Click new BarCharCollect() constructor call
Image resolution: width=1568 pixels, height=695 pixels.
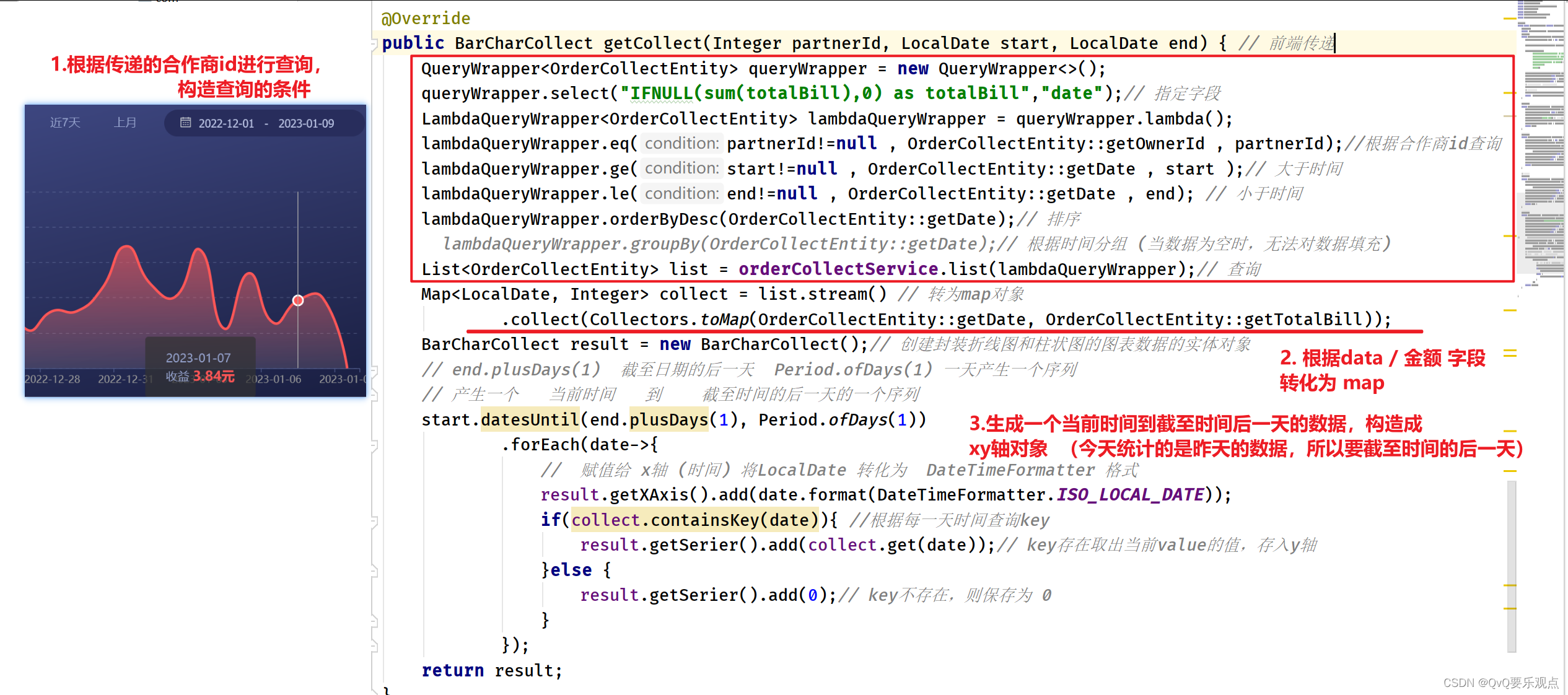[763, 344]
